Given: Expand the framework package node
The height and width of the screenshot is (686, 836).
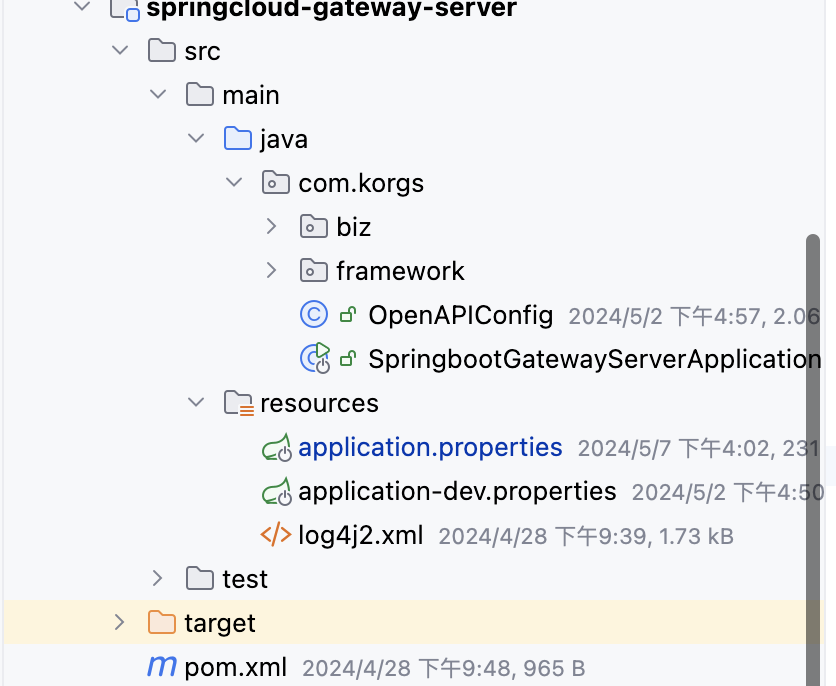Looking at the screenshot, I should 271,270.
